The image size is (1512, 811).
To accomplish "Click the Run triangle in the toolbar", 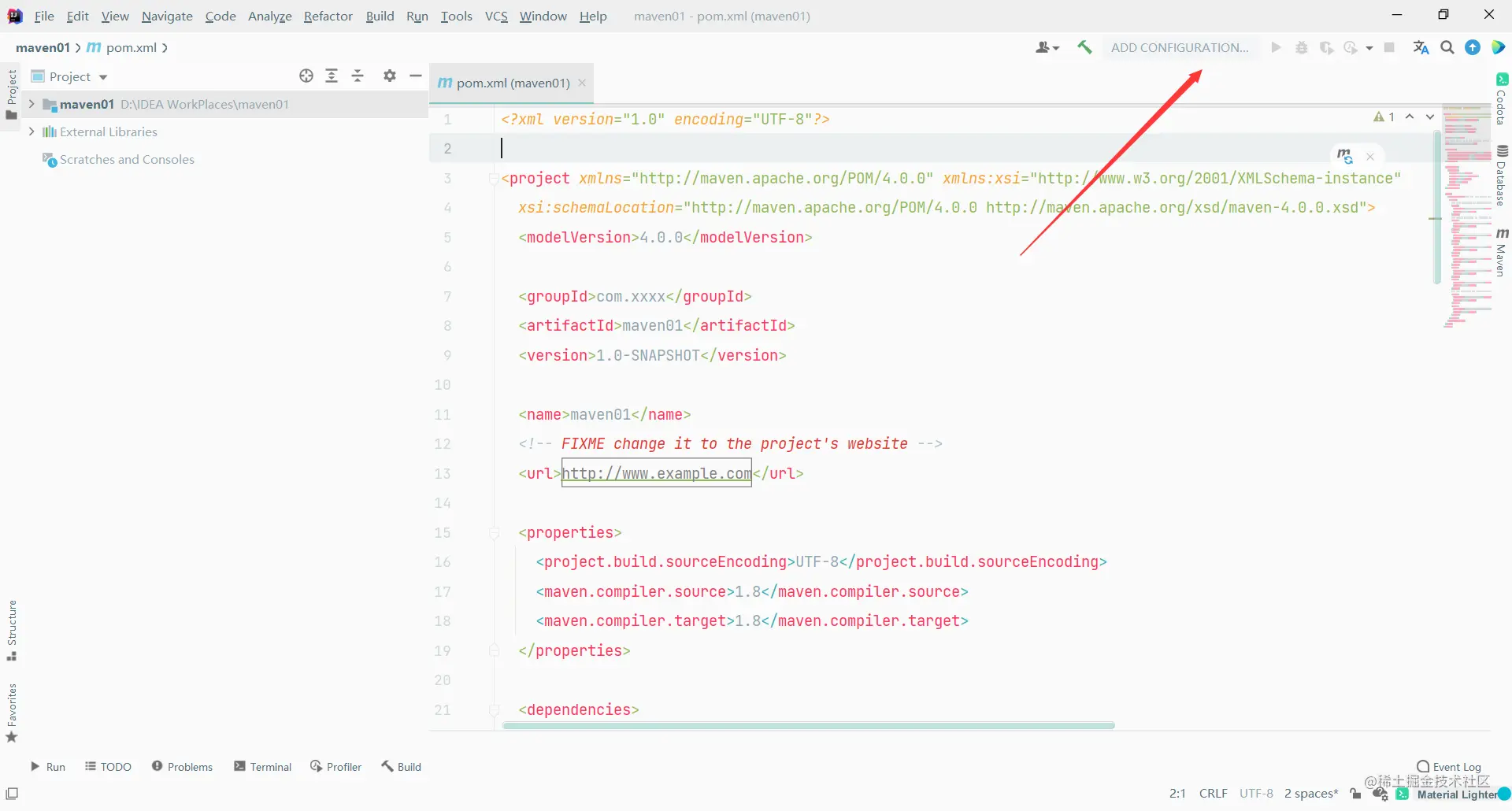I will tap(1276, 47).
